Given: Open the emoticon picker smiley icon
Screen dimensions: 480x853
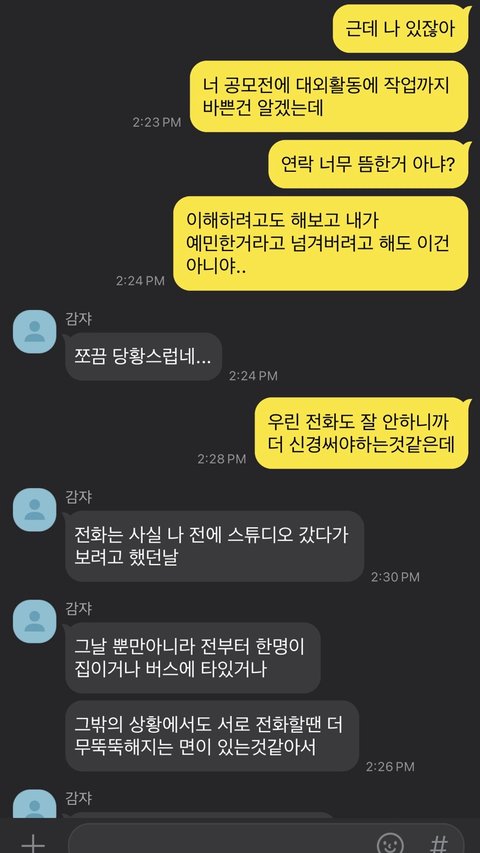Looking at the screenshot, I should tap(390, 843).
